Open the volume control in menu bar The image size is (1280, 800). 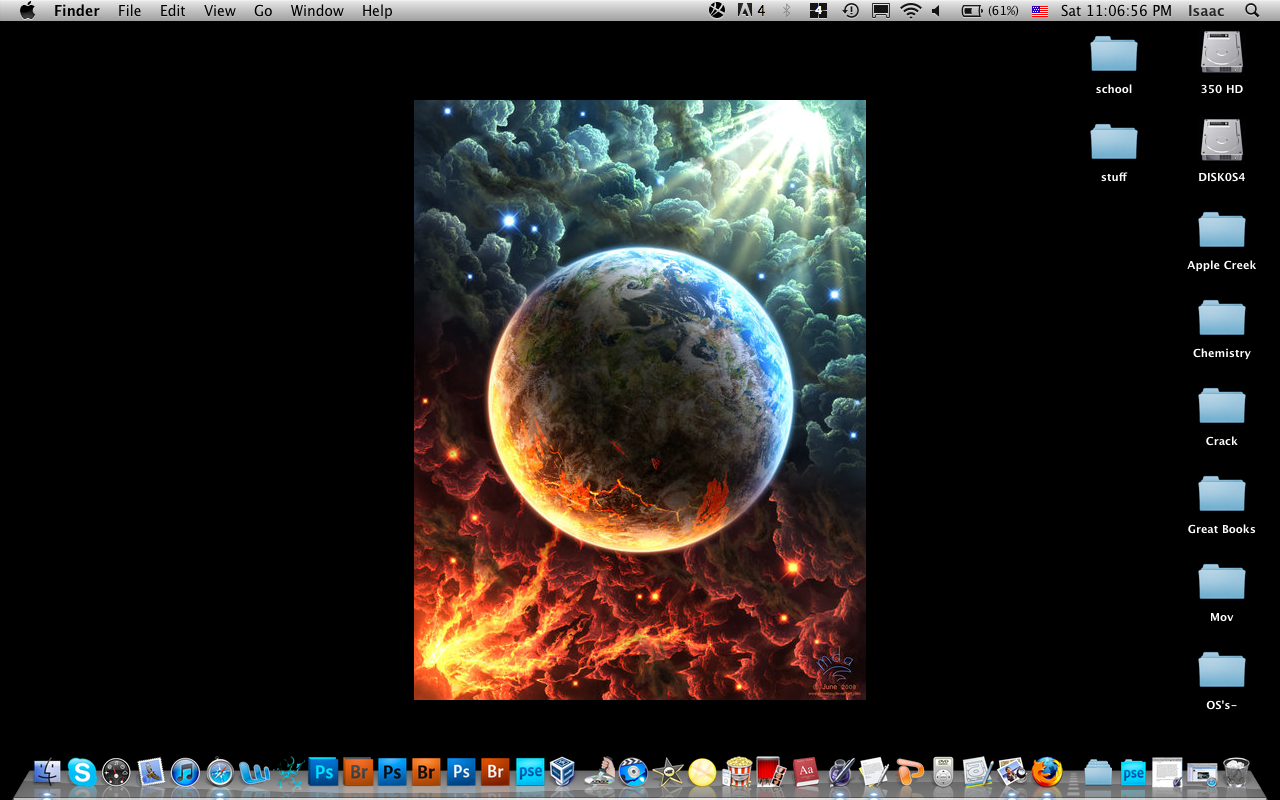coord(937,11)
